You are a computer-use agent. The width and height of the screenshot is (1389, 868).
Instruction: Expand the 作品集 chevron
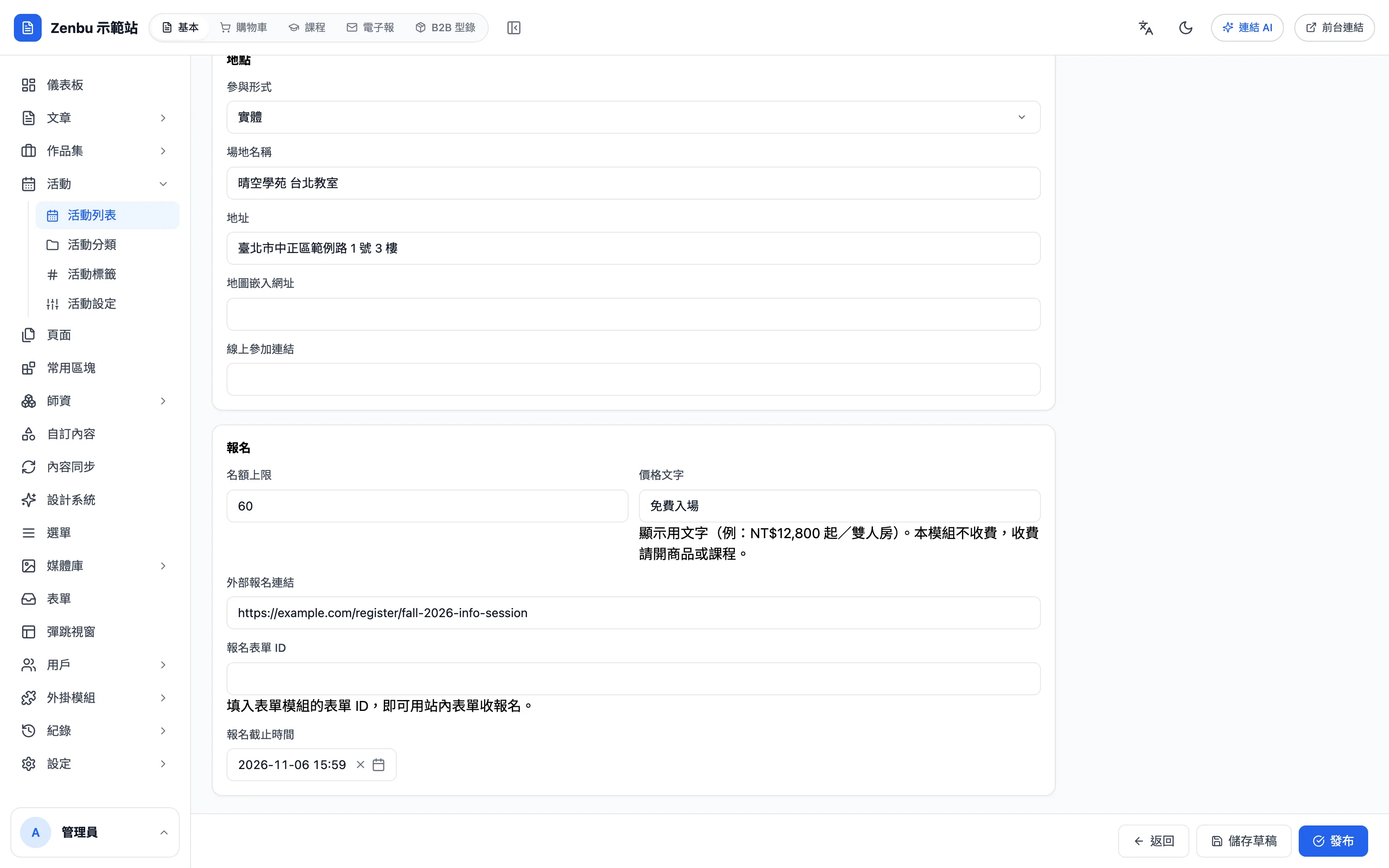(163, 151)
